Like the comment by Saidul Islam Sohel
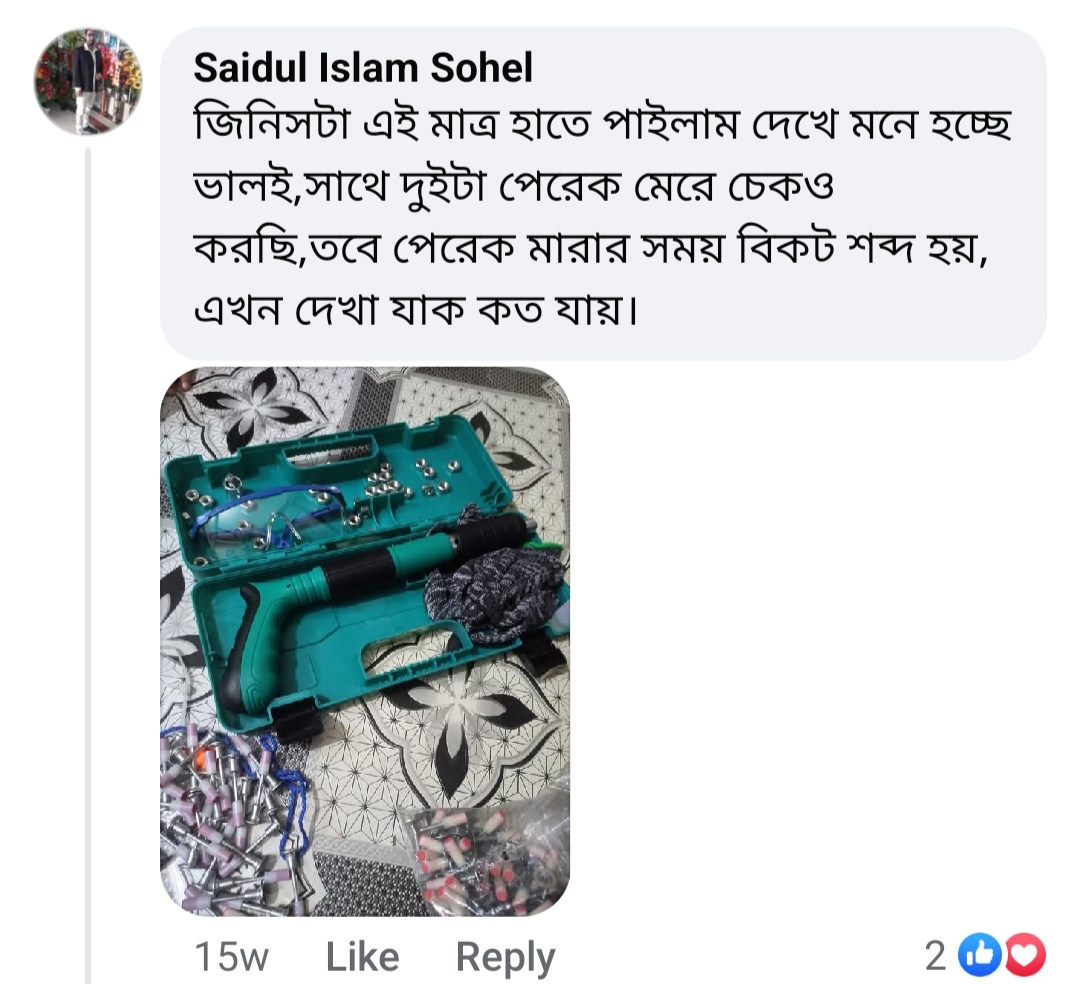Screen dimensions: 1080x984 click(x=362, y=957)
